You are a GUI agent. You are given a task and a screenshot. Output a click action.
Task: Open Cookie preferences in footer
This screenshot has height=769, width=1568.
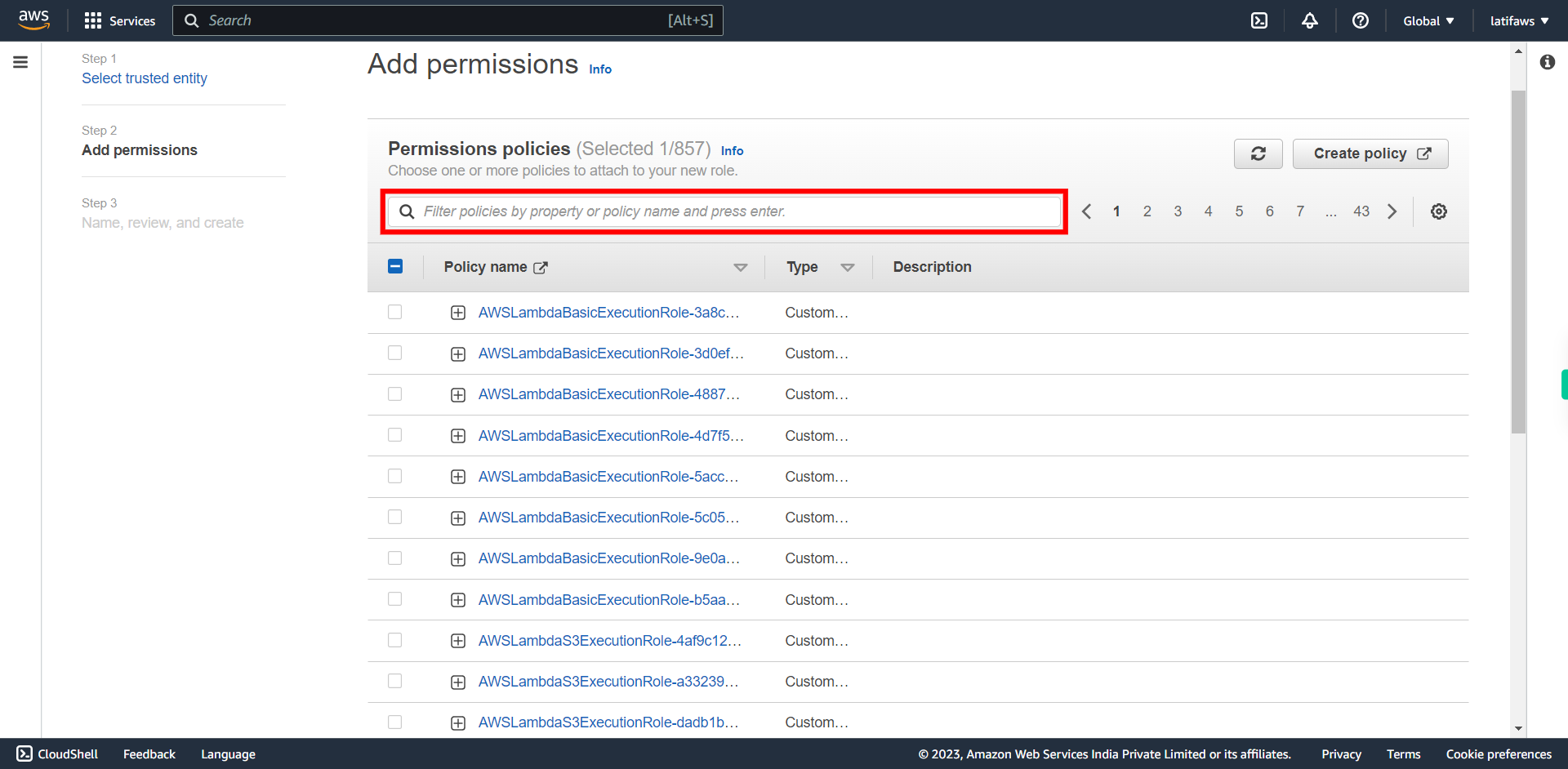(x=1499, y=754)
